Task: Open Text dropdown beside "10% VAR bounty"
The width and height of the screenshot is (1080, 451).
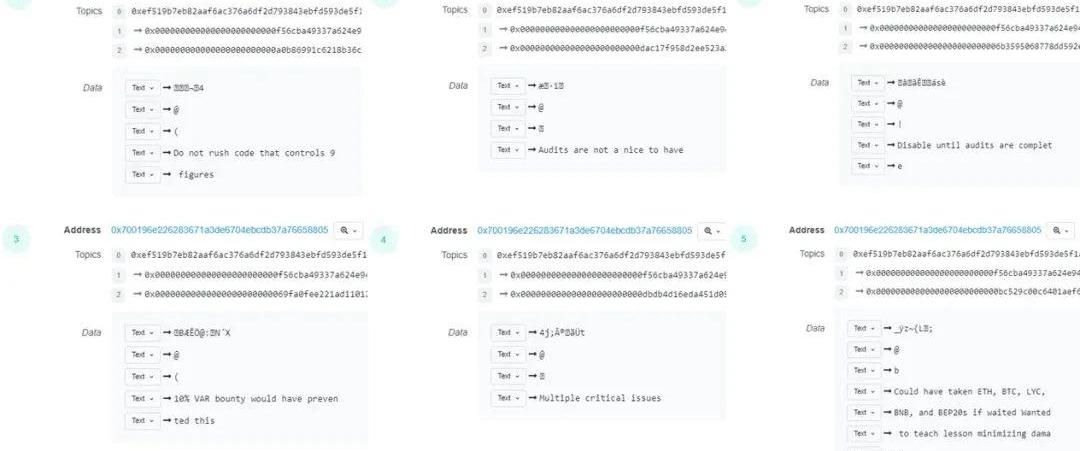Action: [140, 399]
